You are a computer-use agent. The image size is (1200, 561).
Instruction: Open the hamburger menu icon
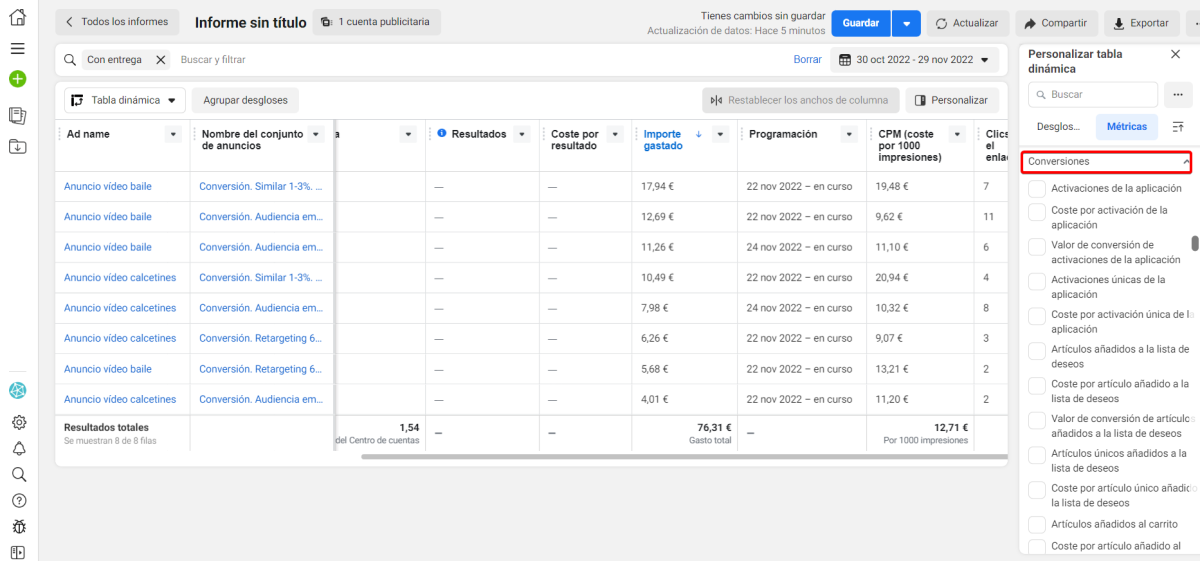click(x=17, y=48)
